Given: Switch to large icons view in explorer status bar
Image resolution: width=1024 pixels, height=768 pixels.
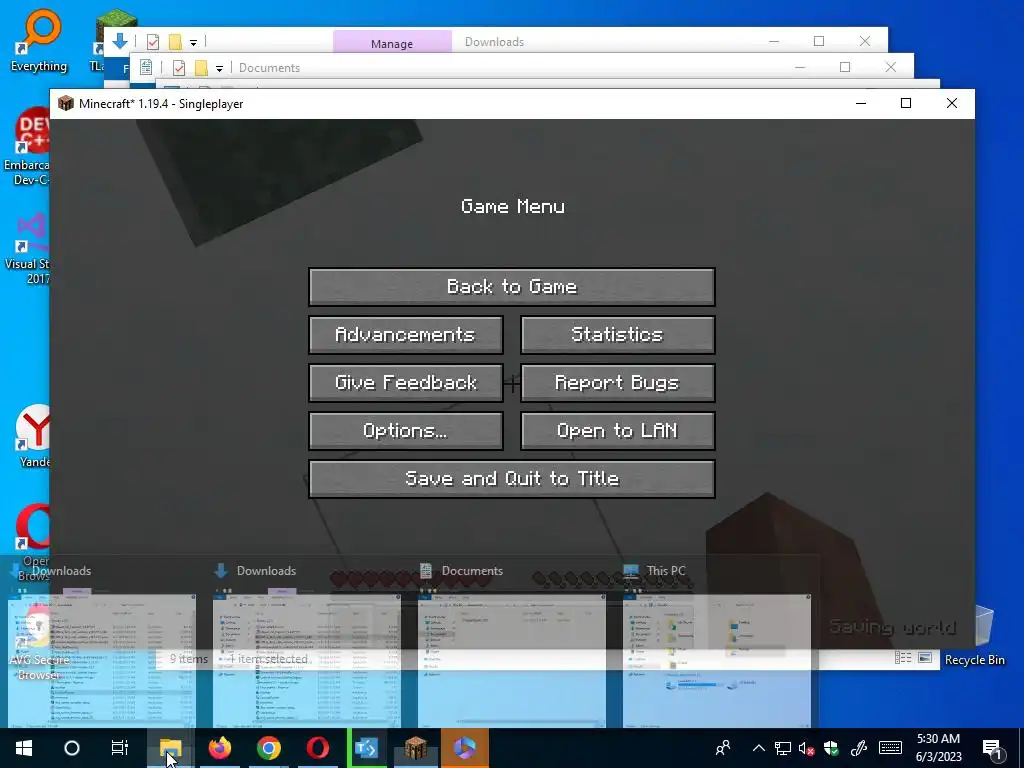Looking at the screenshot, I should pos(925,658).
